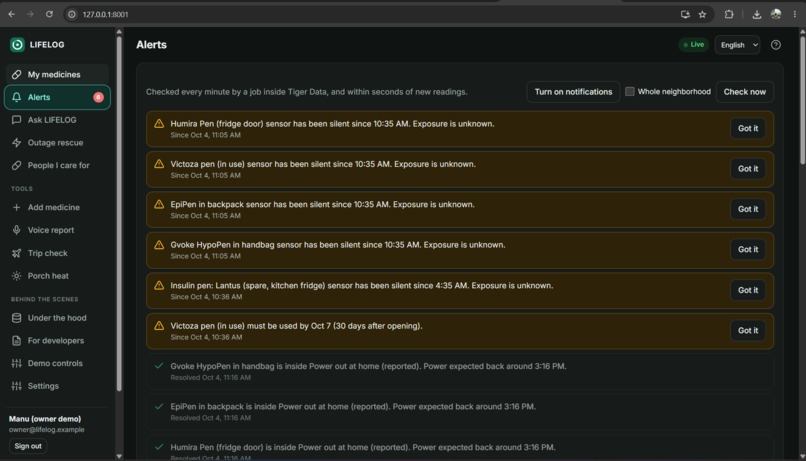Click Sign out button

28,446
